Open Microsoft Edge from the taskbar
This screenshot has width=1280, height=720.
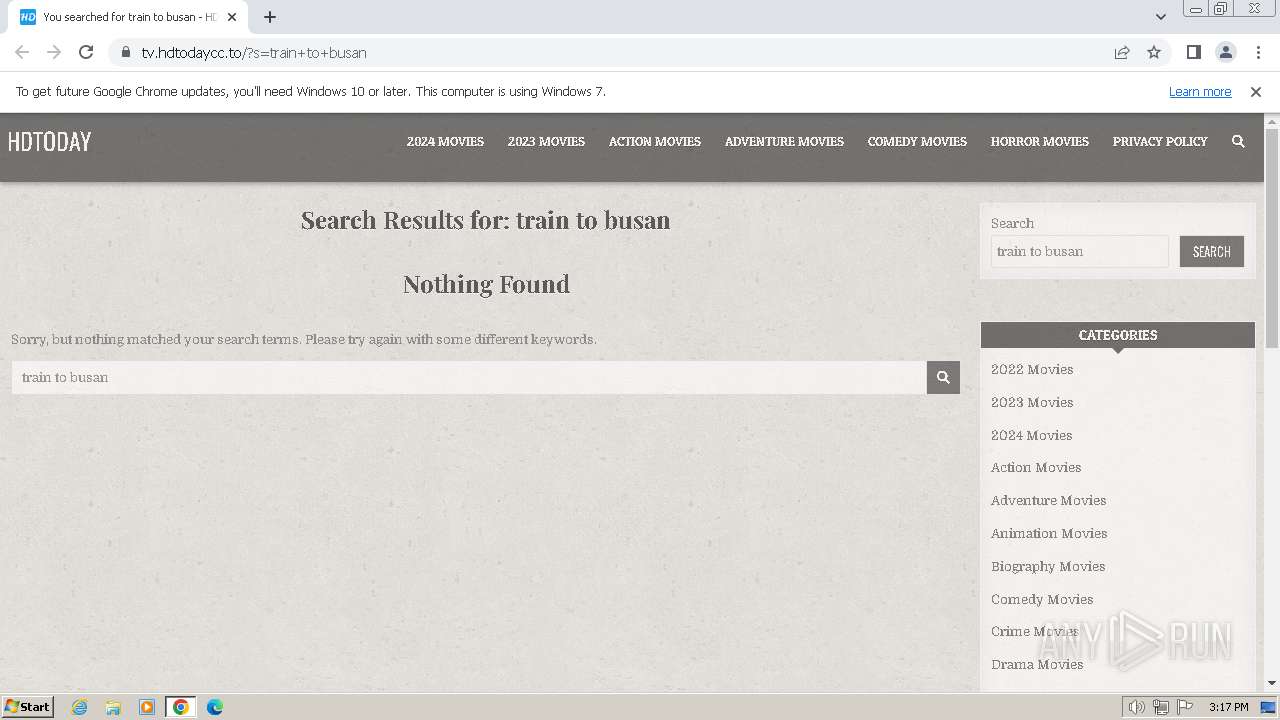pyautogui.click(x=215, y=707)
